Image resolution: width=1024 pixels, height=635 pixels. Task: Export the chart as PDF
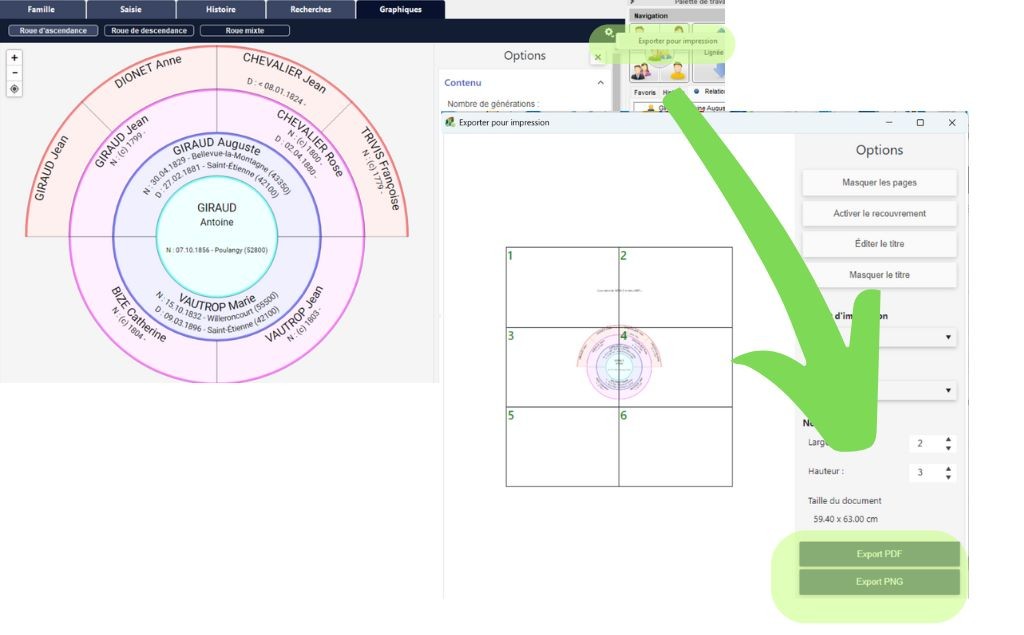879,554
